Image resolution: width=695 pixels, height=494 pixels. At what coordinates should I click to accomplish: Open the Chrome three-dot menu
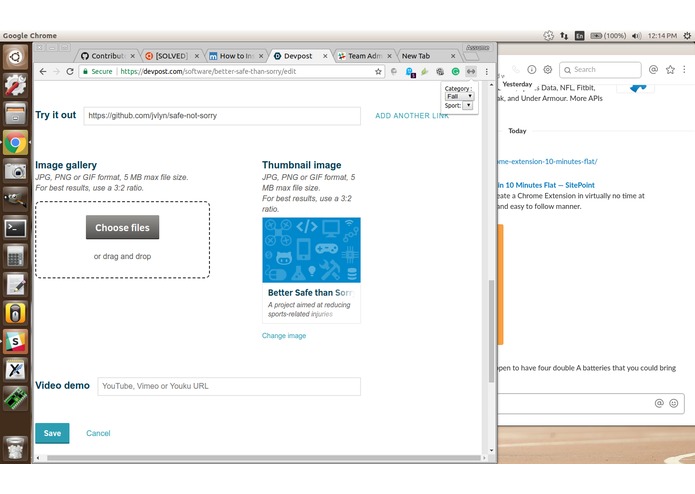click(x=487, y=71)
